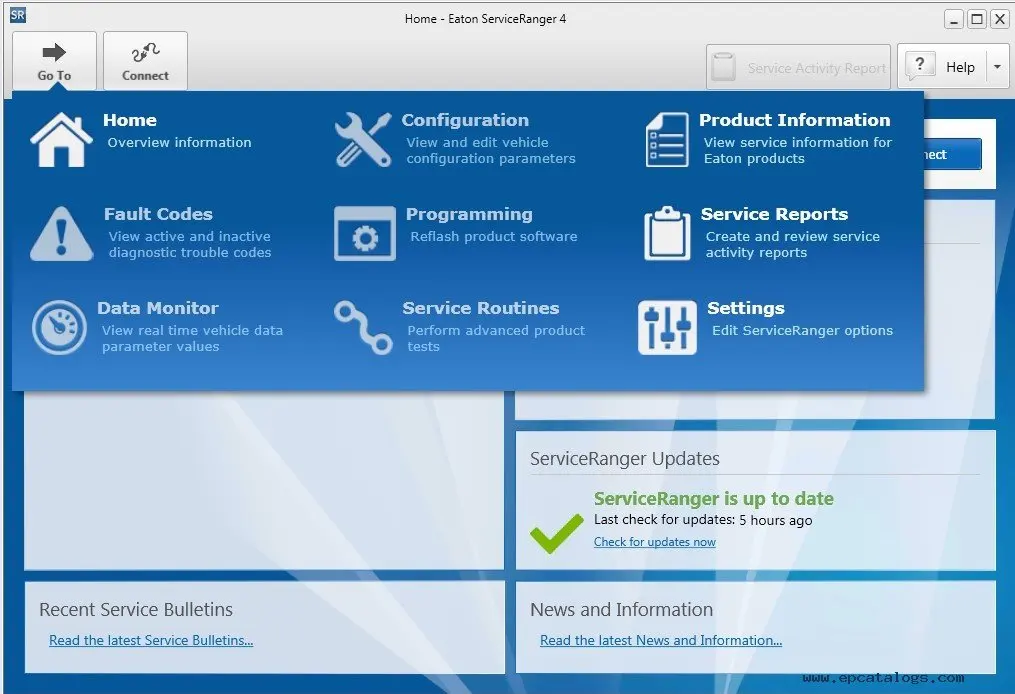Click the Go To arrow in the toolbar
The width and height of the screenshot is (1015, 694).
point(54,52)
